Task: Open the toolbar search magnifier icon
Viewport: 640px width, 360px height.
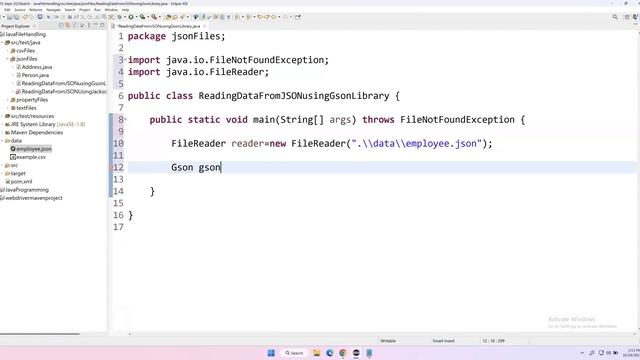Action: coord(615,17)
